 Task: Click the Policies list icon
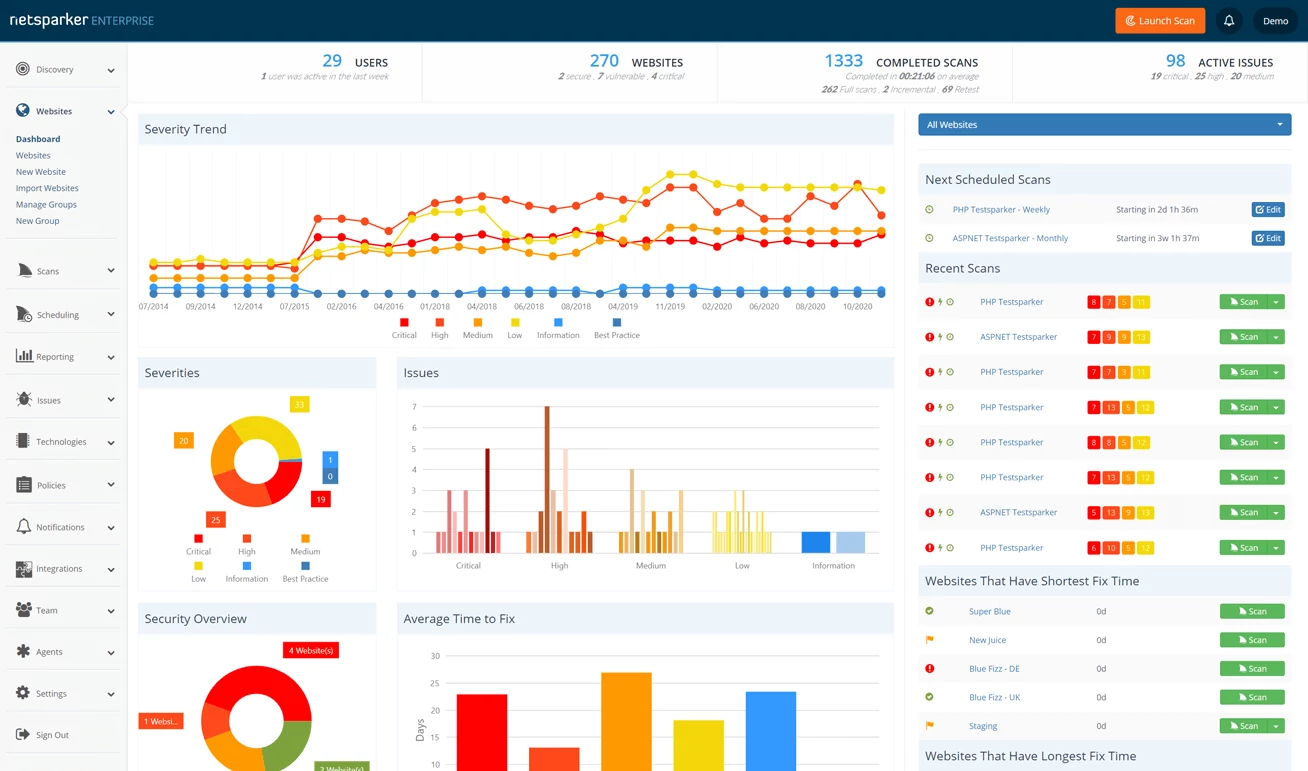[x=24, y=484]
